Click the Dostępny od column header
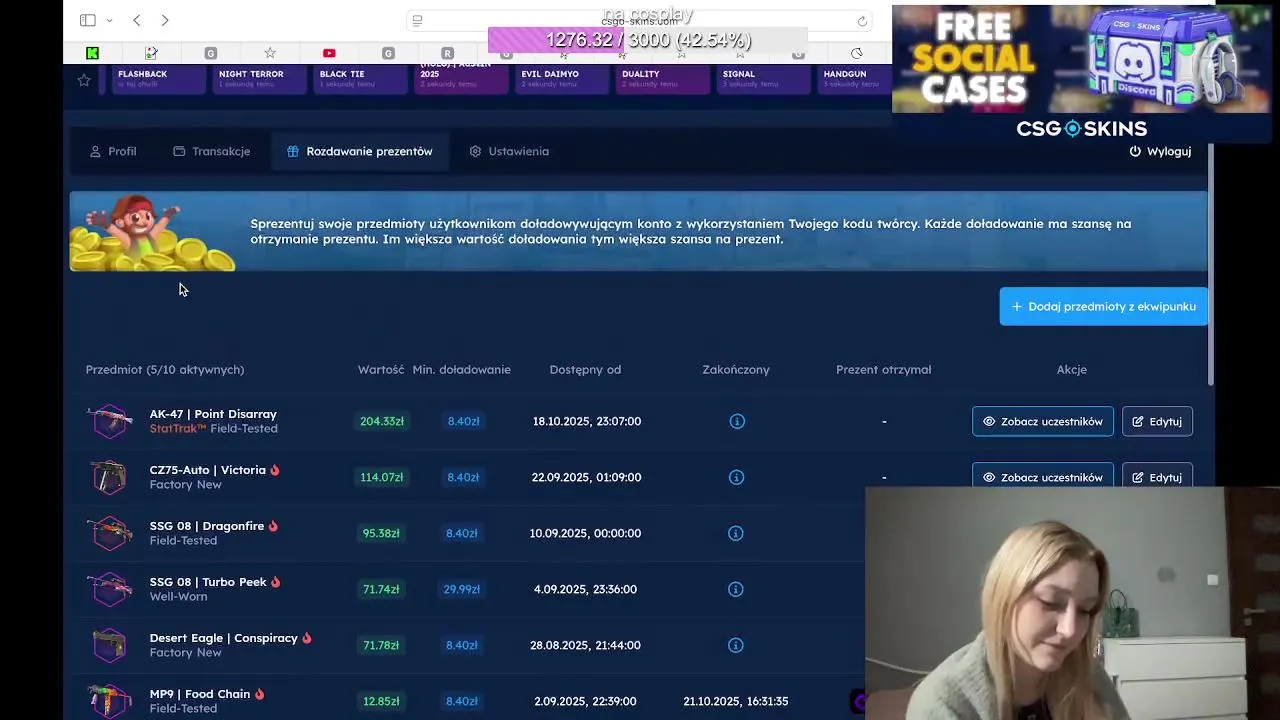The image size is (1280, 720). (585, 369)
